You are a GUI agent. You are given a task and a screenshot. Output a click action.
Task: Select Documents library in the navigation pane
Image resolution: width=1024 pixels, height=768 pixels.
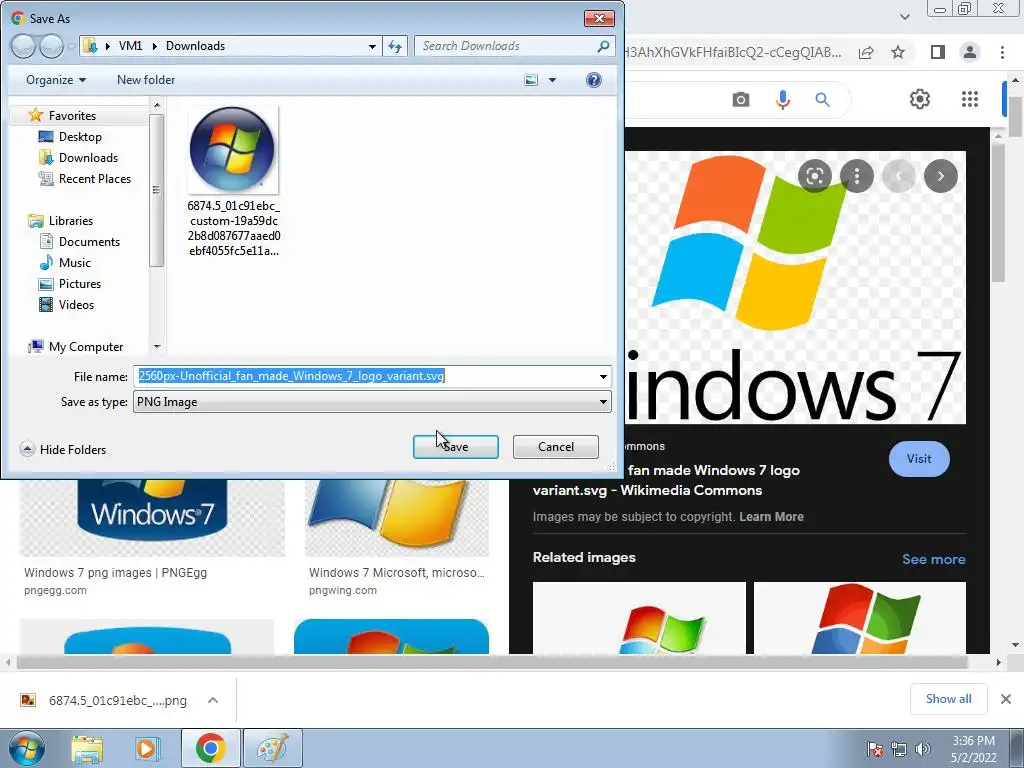(89, 242)
